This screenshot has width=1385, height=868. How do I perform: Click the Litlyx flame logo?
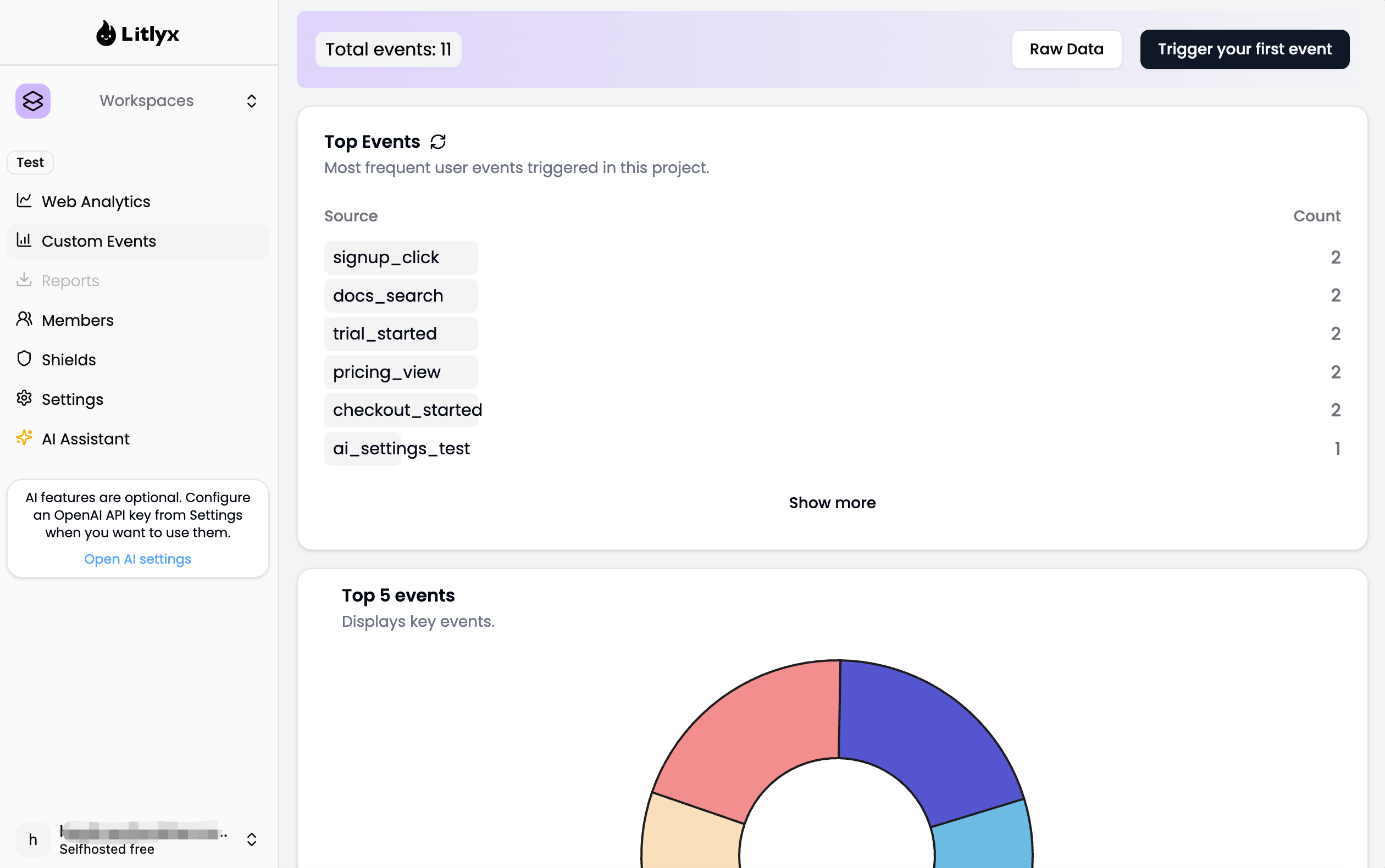coord(106,34)
